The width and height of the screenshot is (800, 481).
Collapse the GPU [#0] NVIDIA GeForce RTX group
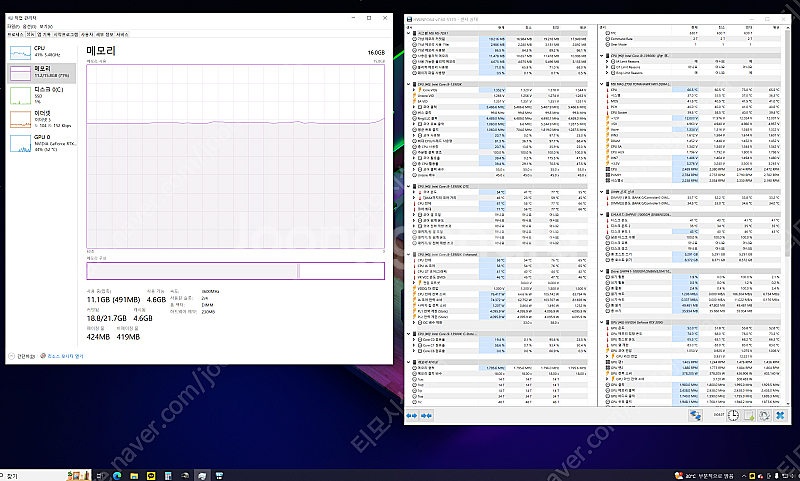click(602, 322)
